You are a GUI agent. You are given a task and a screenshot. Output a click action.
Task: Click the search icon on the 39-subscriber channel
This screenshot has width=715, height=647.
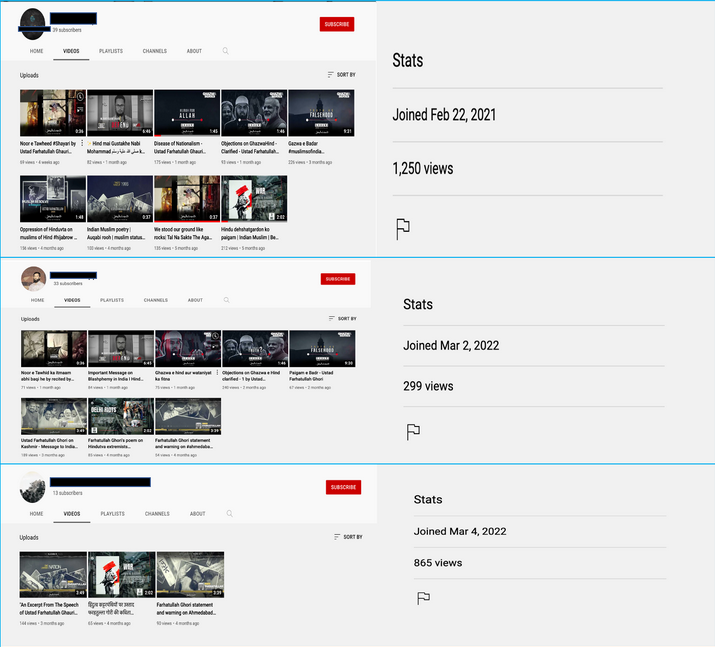click(x=226, y=50)
